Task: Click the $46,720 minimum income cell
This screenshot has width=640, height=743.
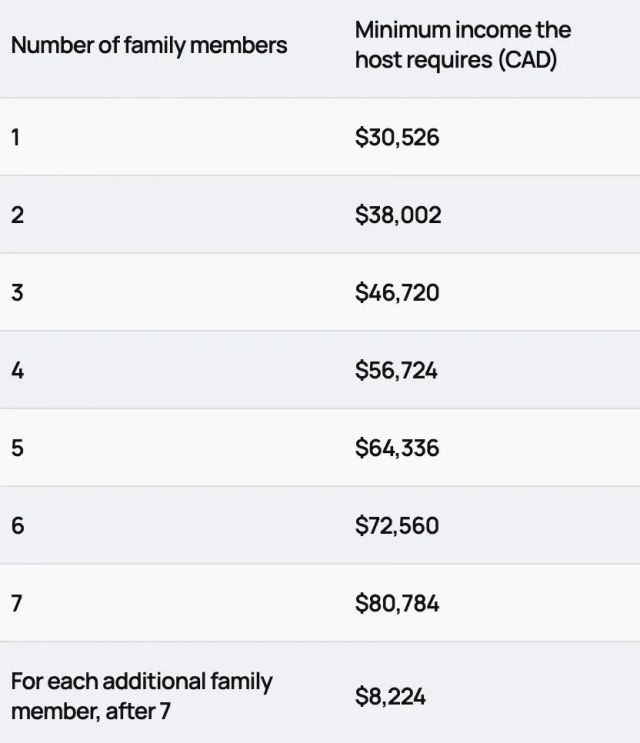Action: pos(397,293)
